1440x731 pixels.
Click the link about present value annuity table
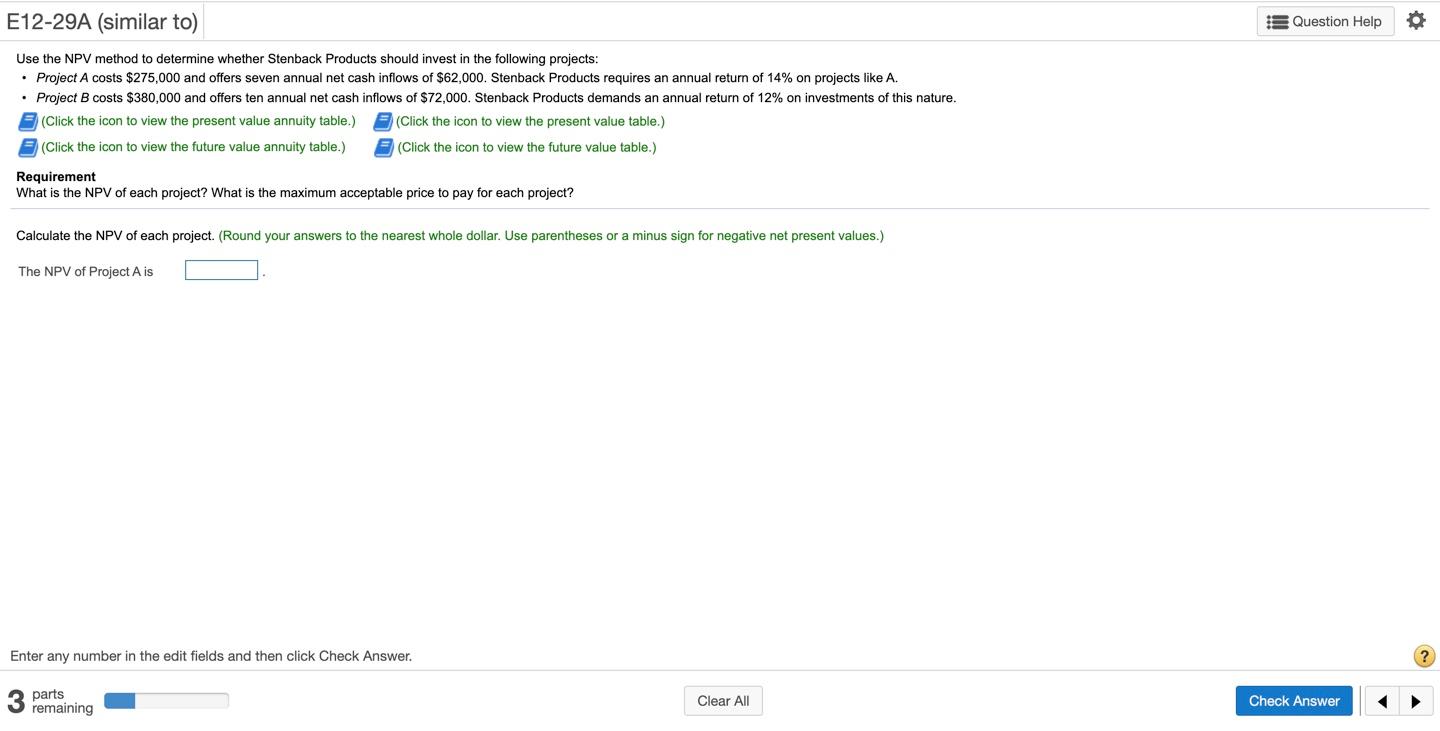coord(197,120)
